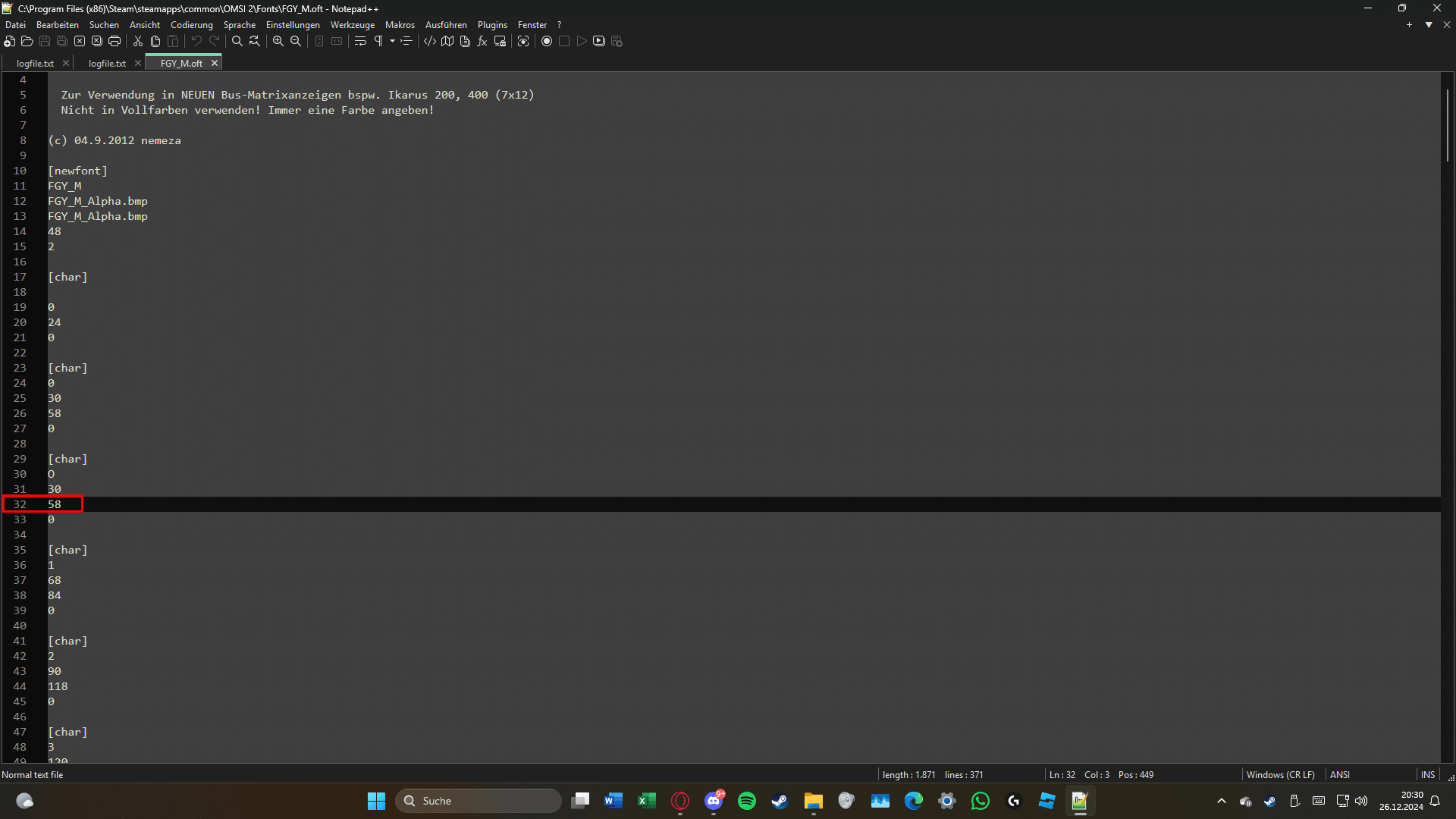Open the Function List fx icon

click(x=482, y=41)
